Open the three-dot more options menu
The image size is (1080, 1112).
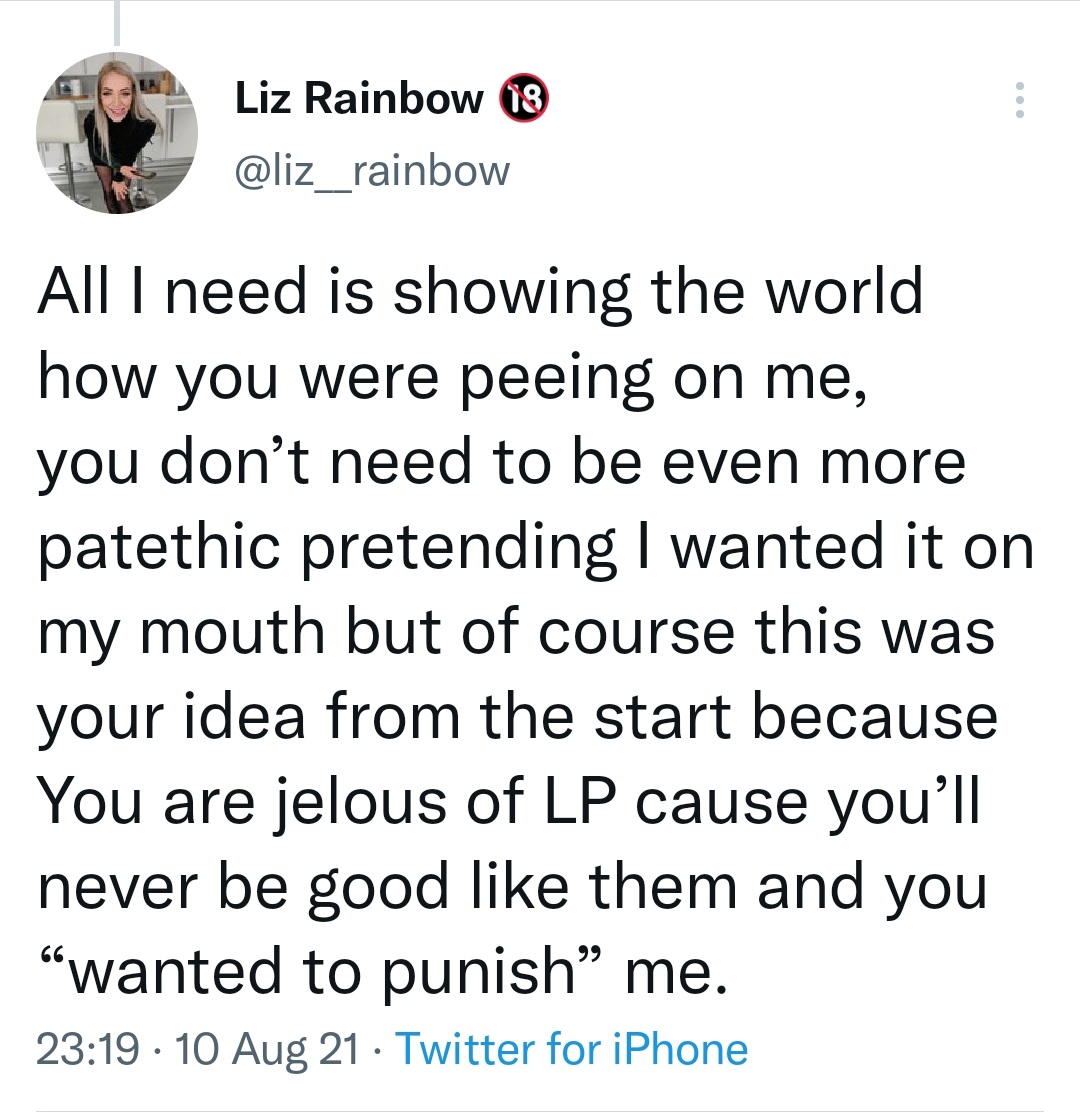1020,100
